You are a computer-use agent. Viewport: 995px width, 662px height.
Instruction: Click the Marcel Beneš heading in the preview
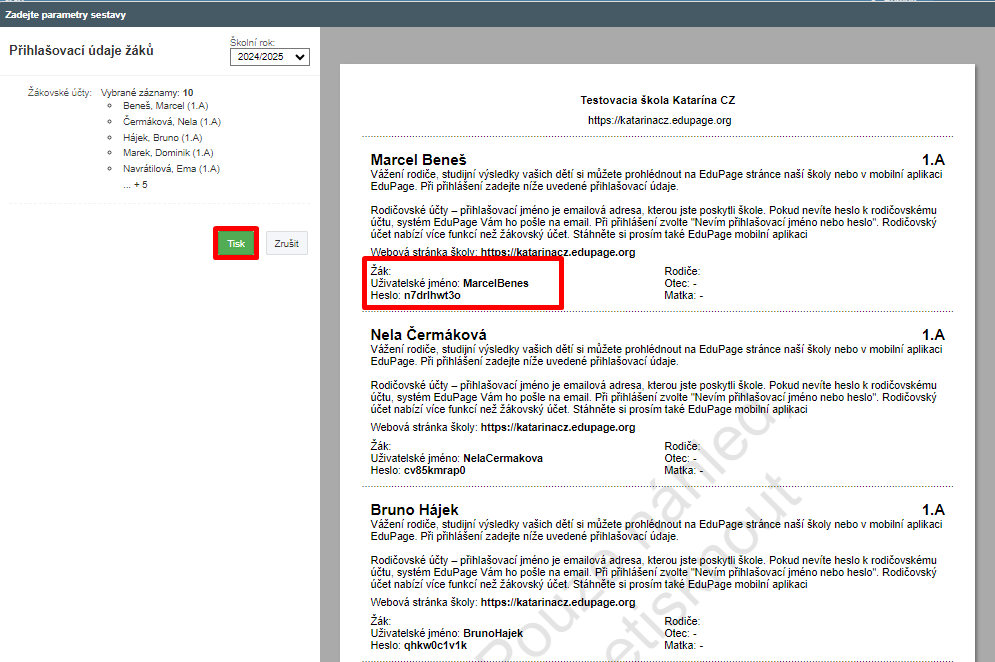[418, 160]
